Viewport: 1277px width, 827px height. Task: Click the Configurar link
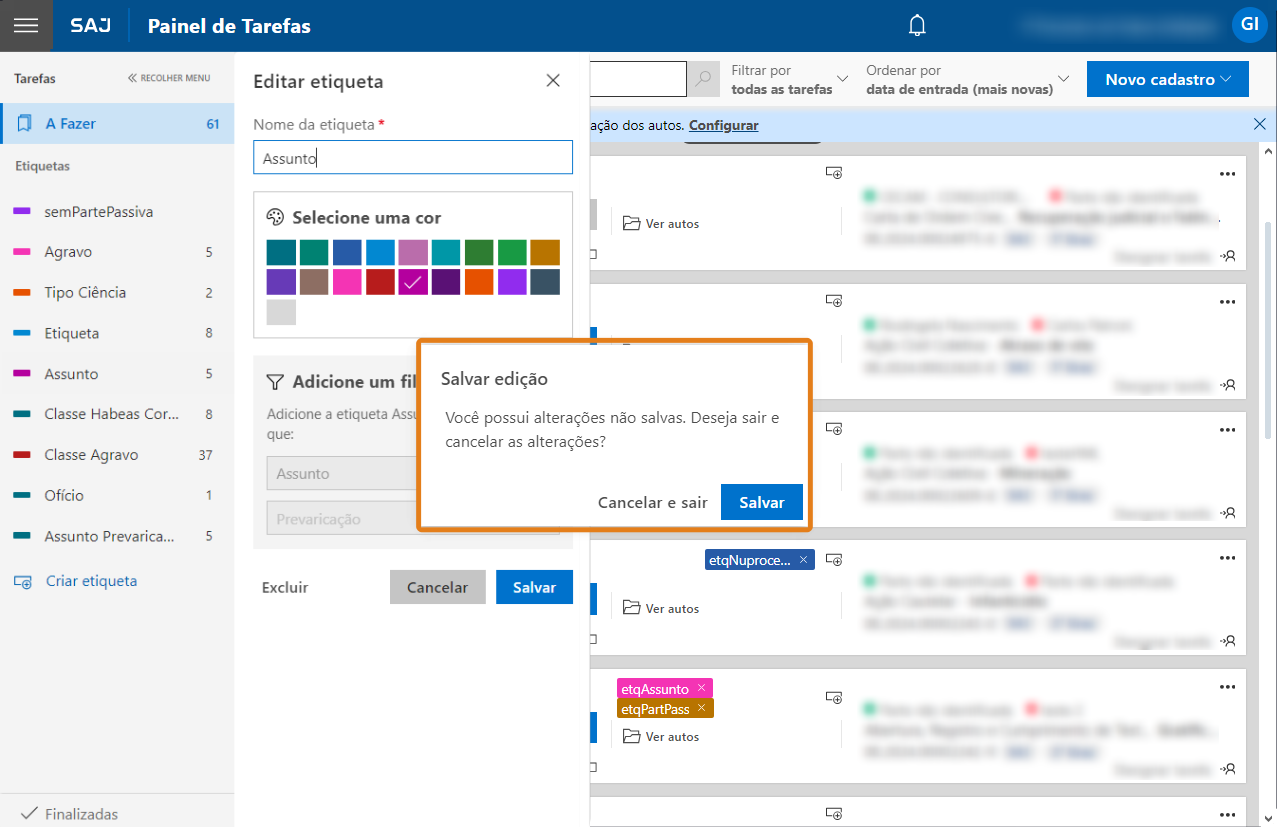click(x=723, y=125)
